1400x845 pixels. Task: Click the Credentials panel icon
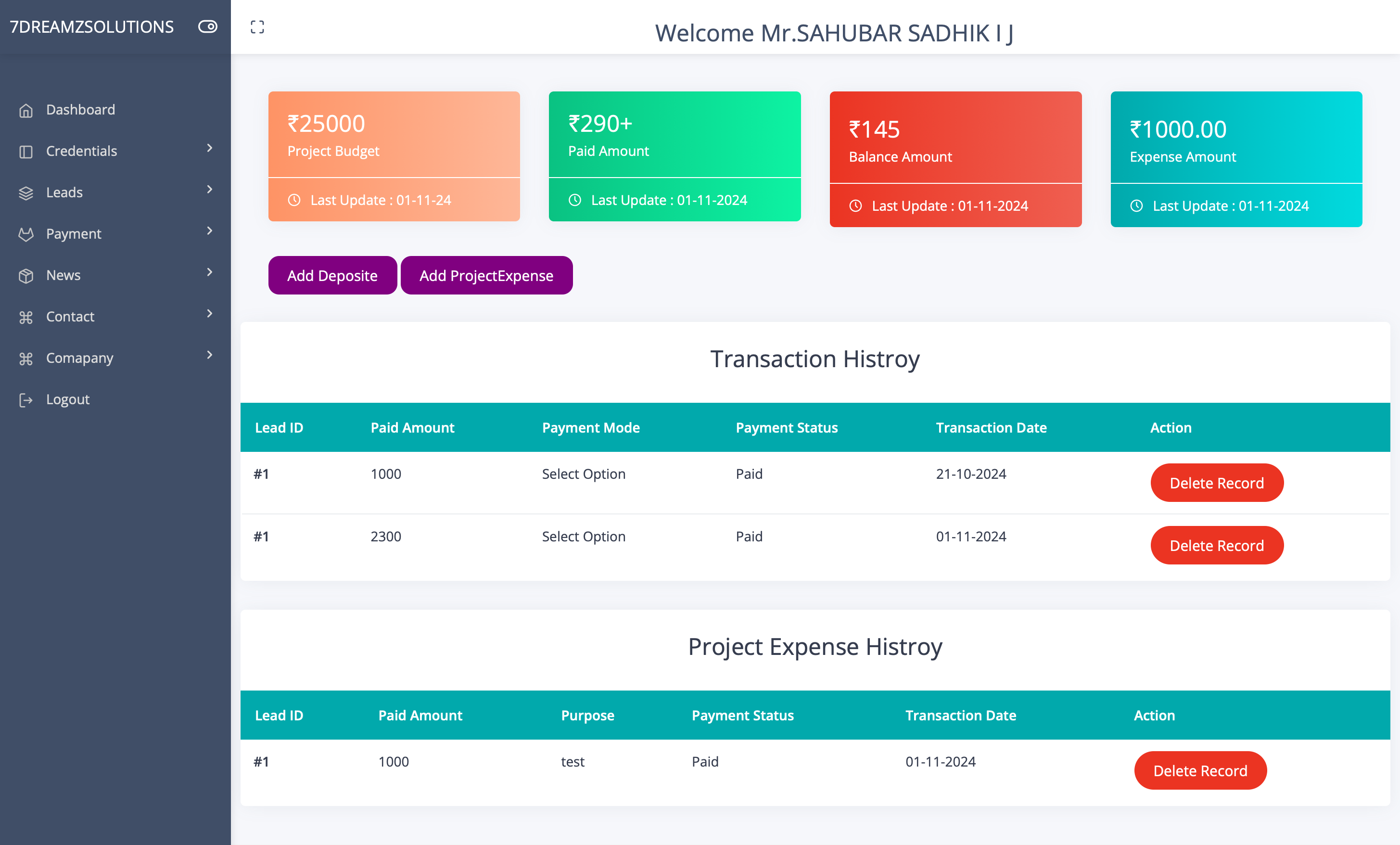click(25, 152)
